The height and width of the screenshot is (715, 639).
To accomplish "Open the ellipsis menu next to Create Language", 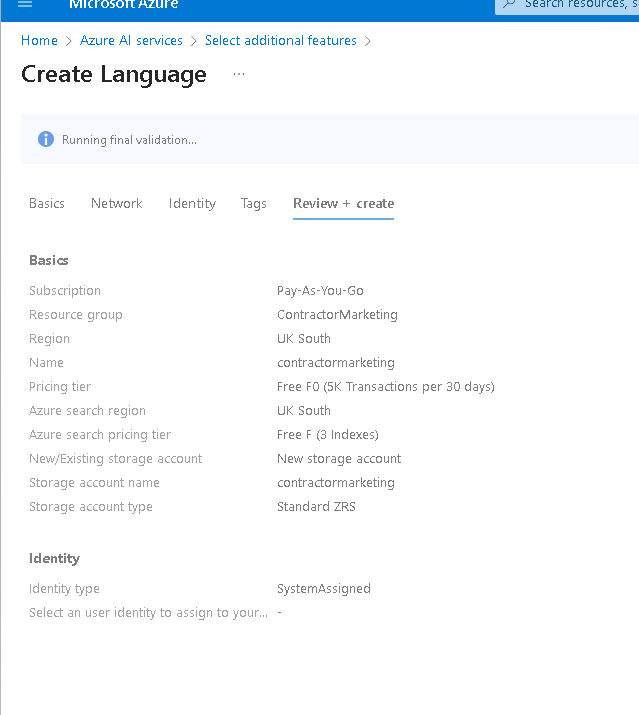I will [239, 74].
